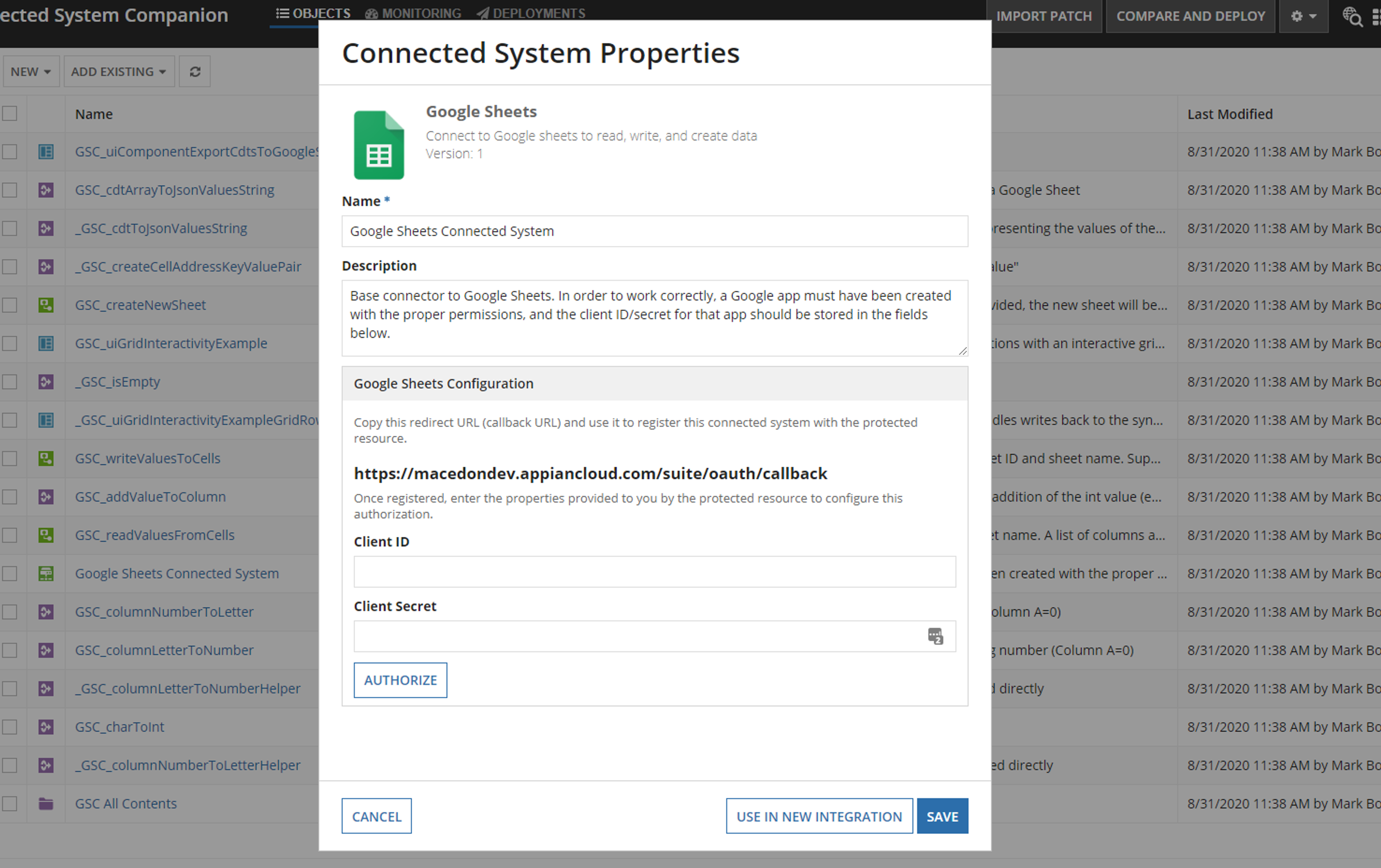Click the rule icon beside _GSC_columnNumberToLetterHelper
1381x868 pixels.
(46, 766)
